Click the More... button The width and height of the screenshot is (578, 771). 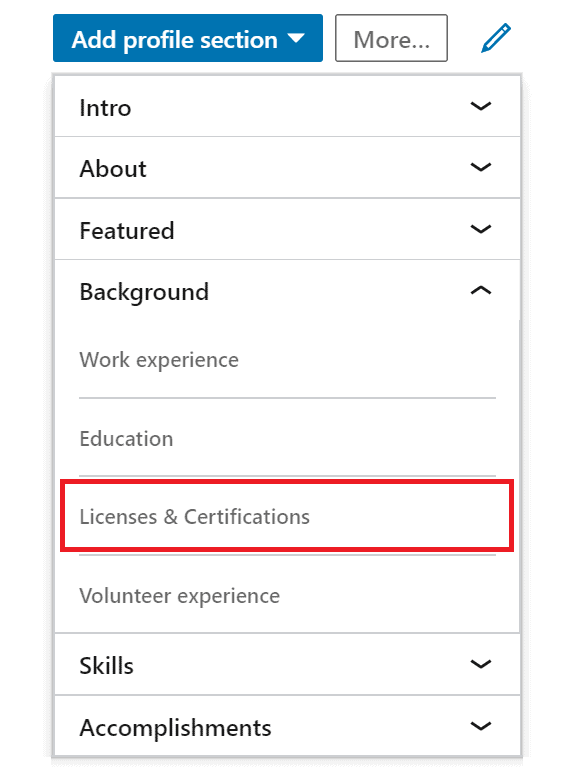392,38
